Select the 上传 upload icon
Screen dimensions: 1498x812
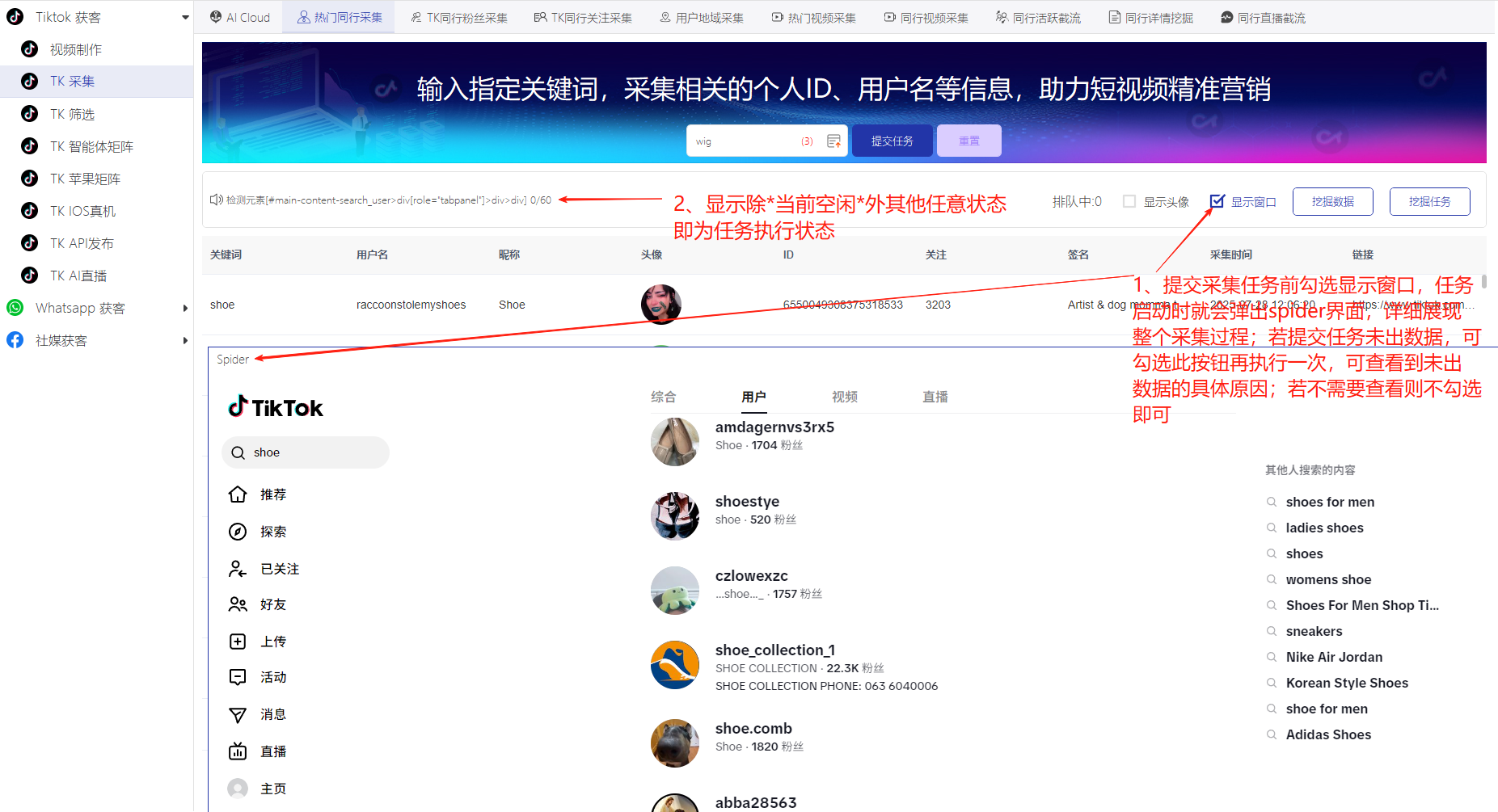click(x=238, y=641)
